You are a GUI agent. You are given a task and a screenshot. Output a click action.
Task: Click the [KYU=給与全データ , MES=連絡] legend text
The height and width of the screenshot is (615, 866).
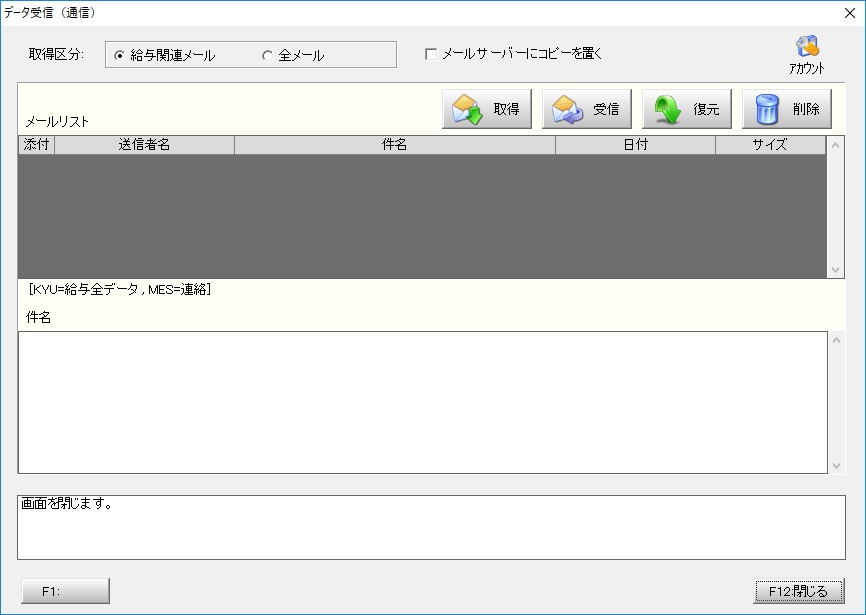point(120,289)
